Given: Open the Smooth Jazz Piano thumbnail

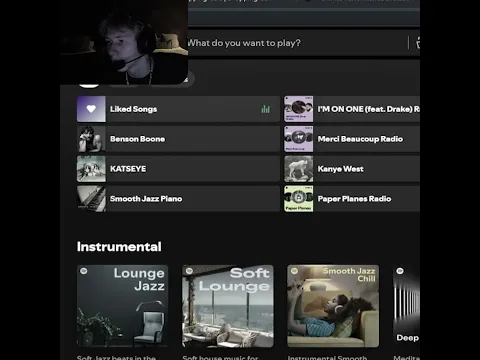Looking at the screenshot, I should click(x=91, y=199).
